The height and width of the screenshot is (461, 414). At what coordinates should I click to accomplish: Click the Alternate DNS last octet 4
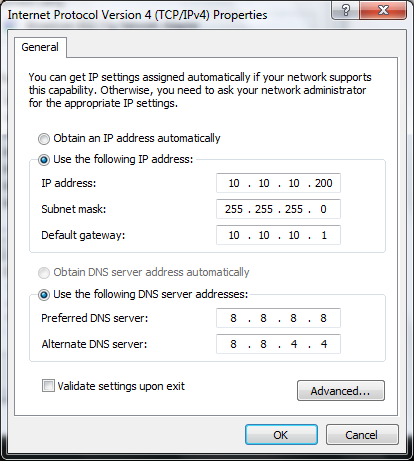pyautogui.click(x=324, y=344)
